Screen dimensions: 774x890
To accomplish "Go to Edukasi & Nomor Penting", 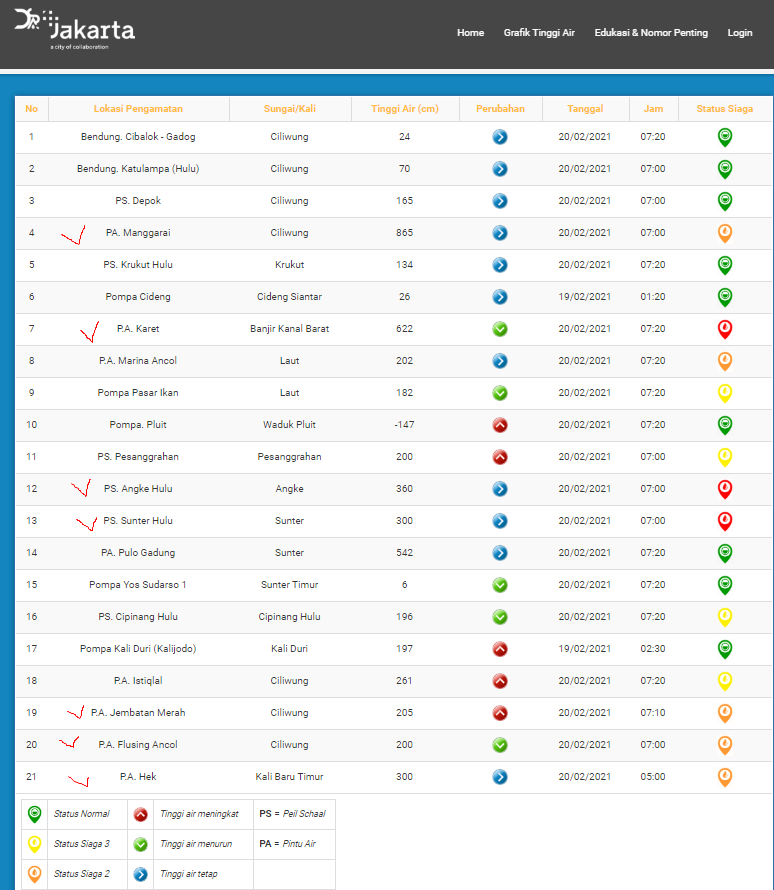I will [x=651, y=33].
